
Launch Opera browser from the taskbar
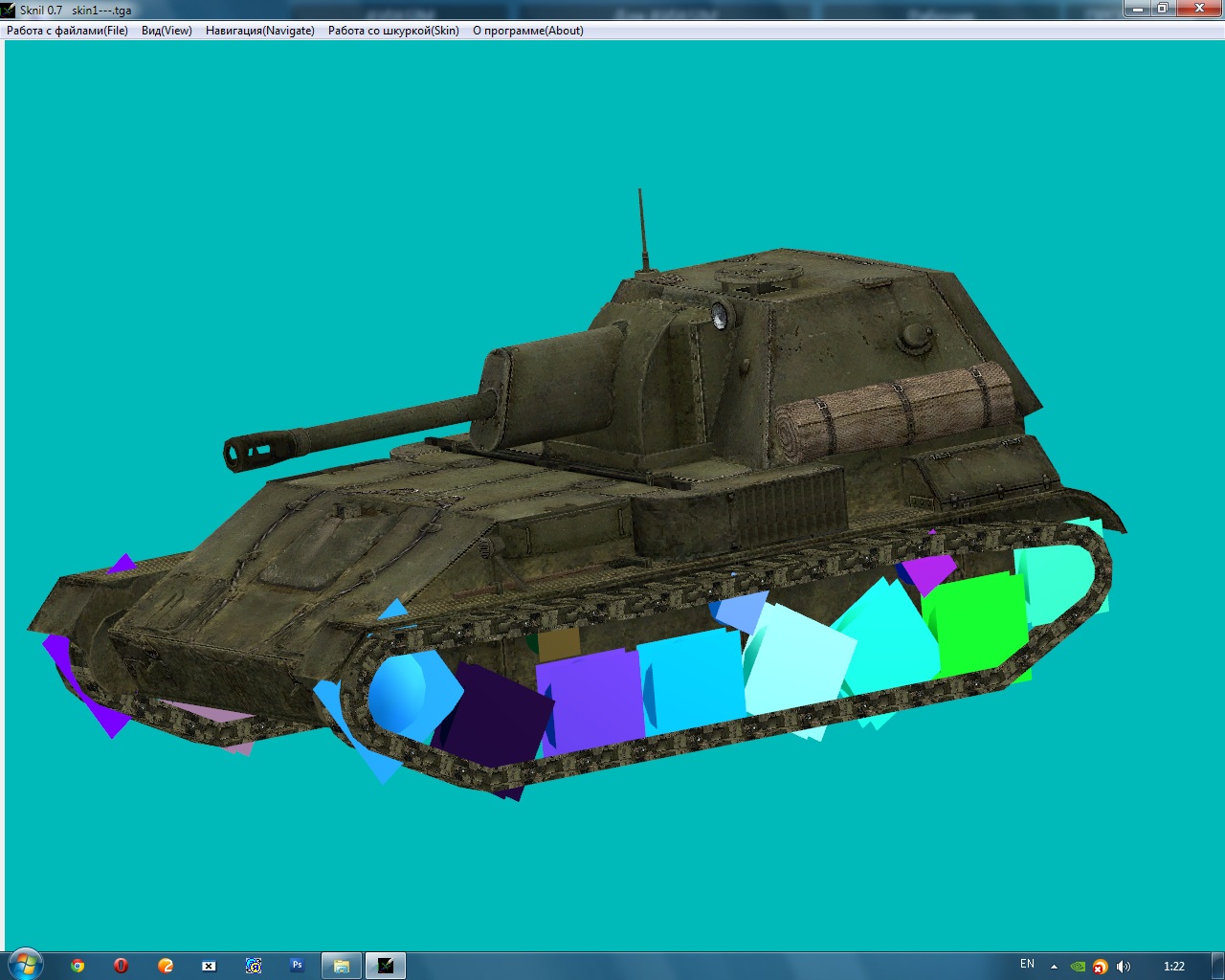point(121,966)
